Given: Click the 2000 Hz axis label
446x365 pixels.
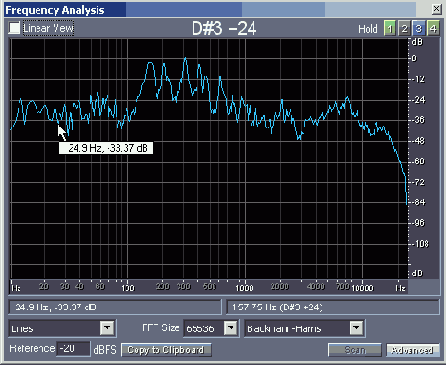Looking at the screenshot, I should (280, 286).
